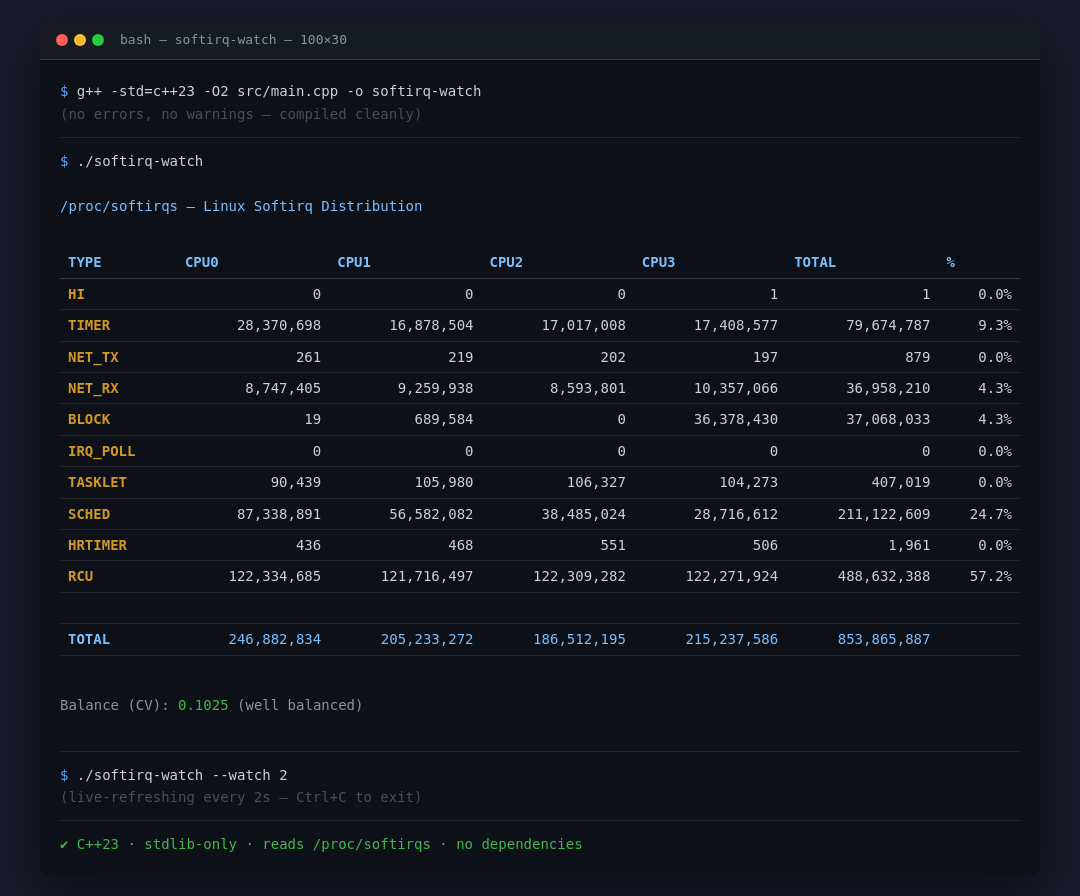Click the TOTAL column header
This screenshot has width=1080, height=896.
click(x=815, y=262)
